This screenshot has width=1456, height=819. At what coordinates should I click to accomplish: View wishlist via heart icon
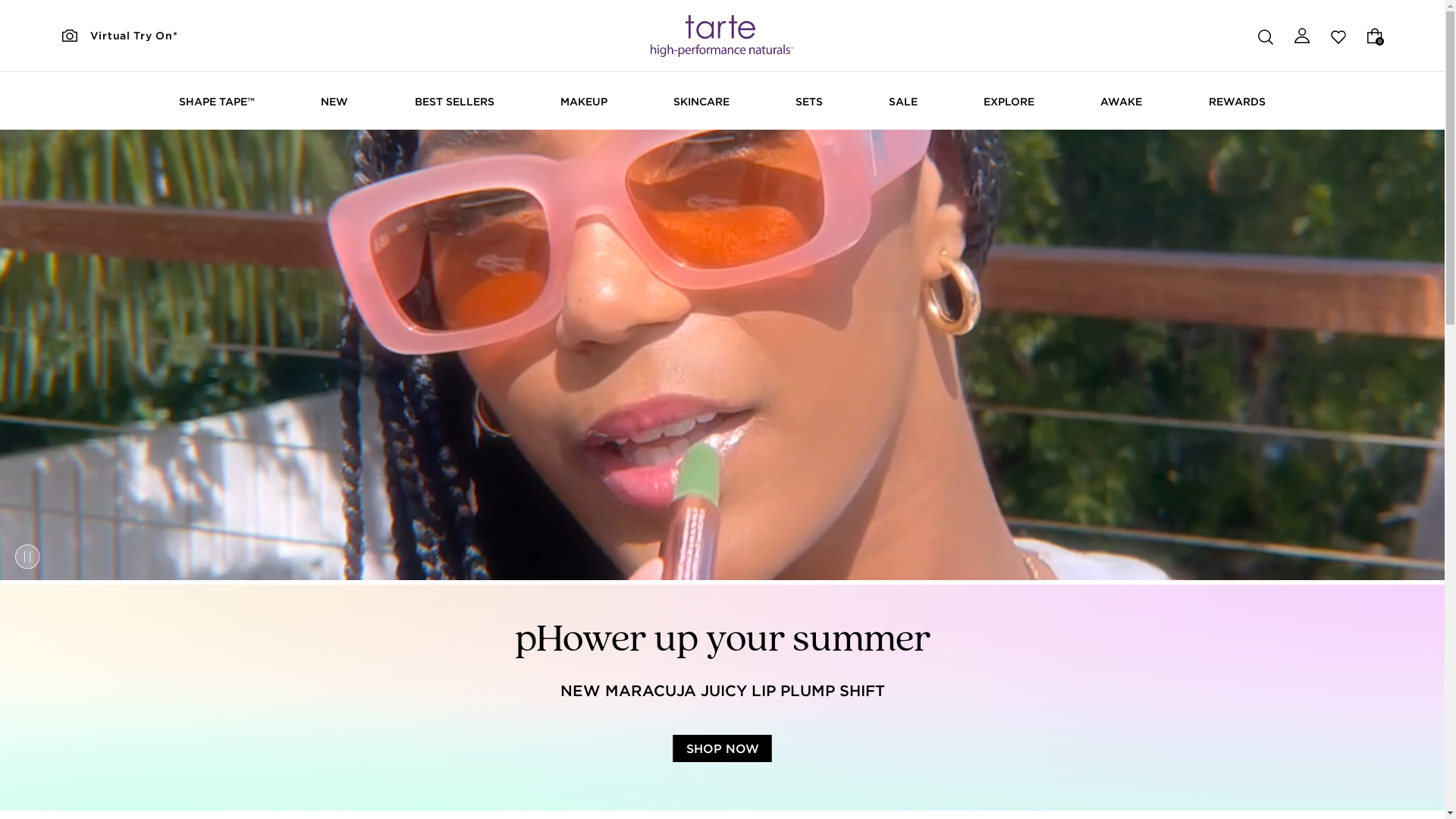click(1338, 36)
